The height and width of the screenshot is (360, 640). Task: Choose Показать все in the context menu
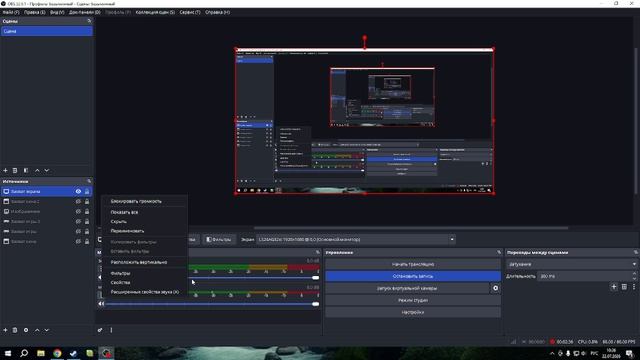pyautogui.click(x=144, y=212)
